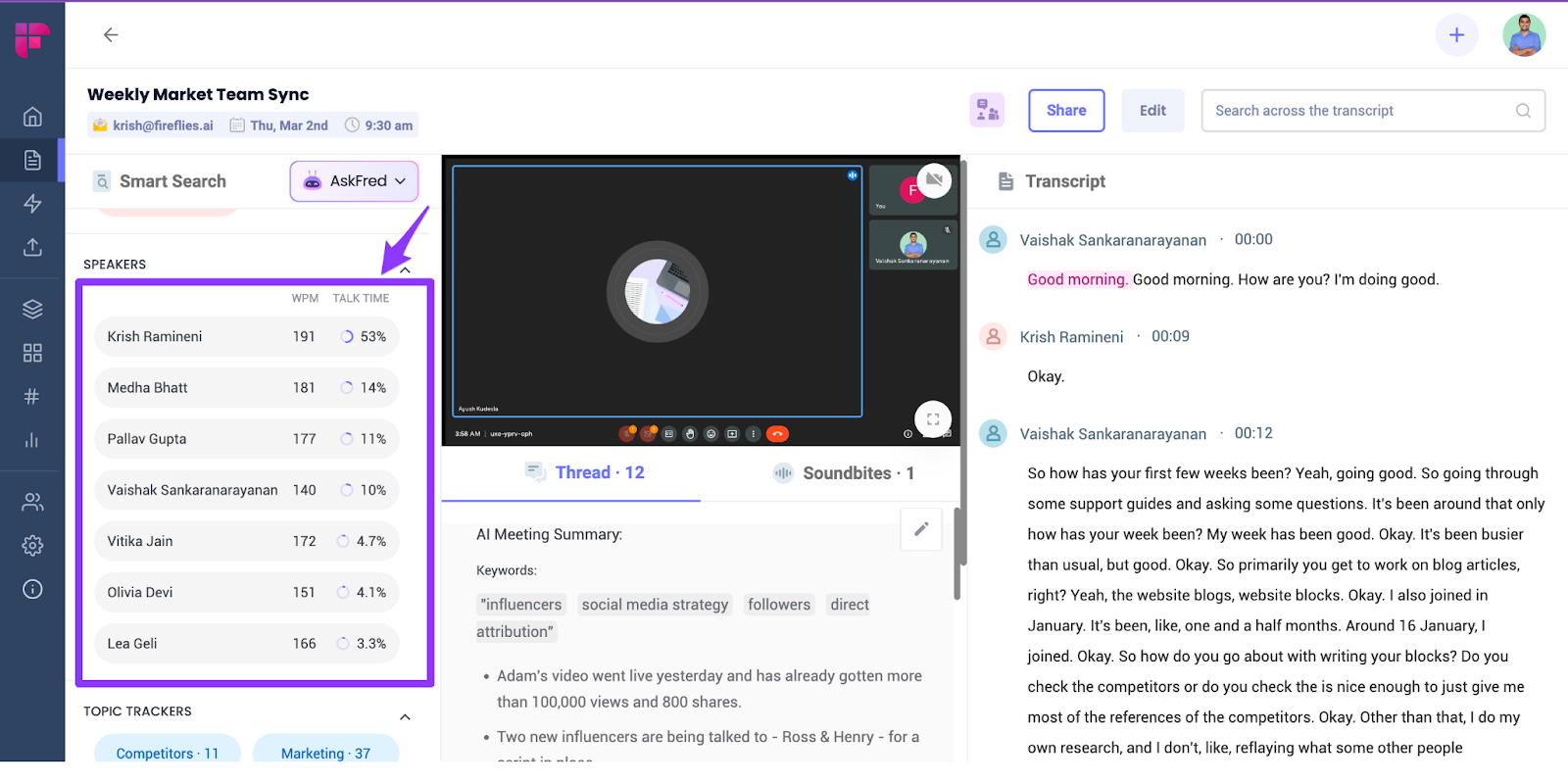Select speaker Vaishak Sankaranarayanan row
Screen dimensions: 1568x784
[247, 490]
